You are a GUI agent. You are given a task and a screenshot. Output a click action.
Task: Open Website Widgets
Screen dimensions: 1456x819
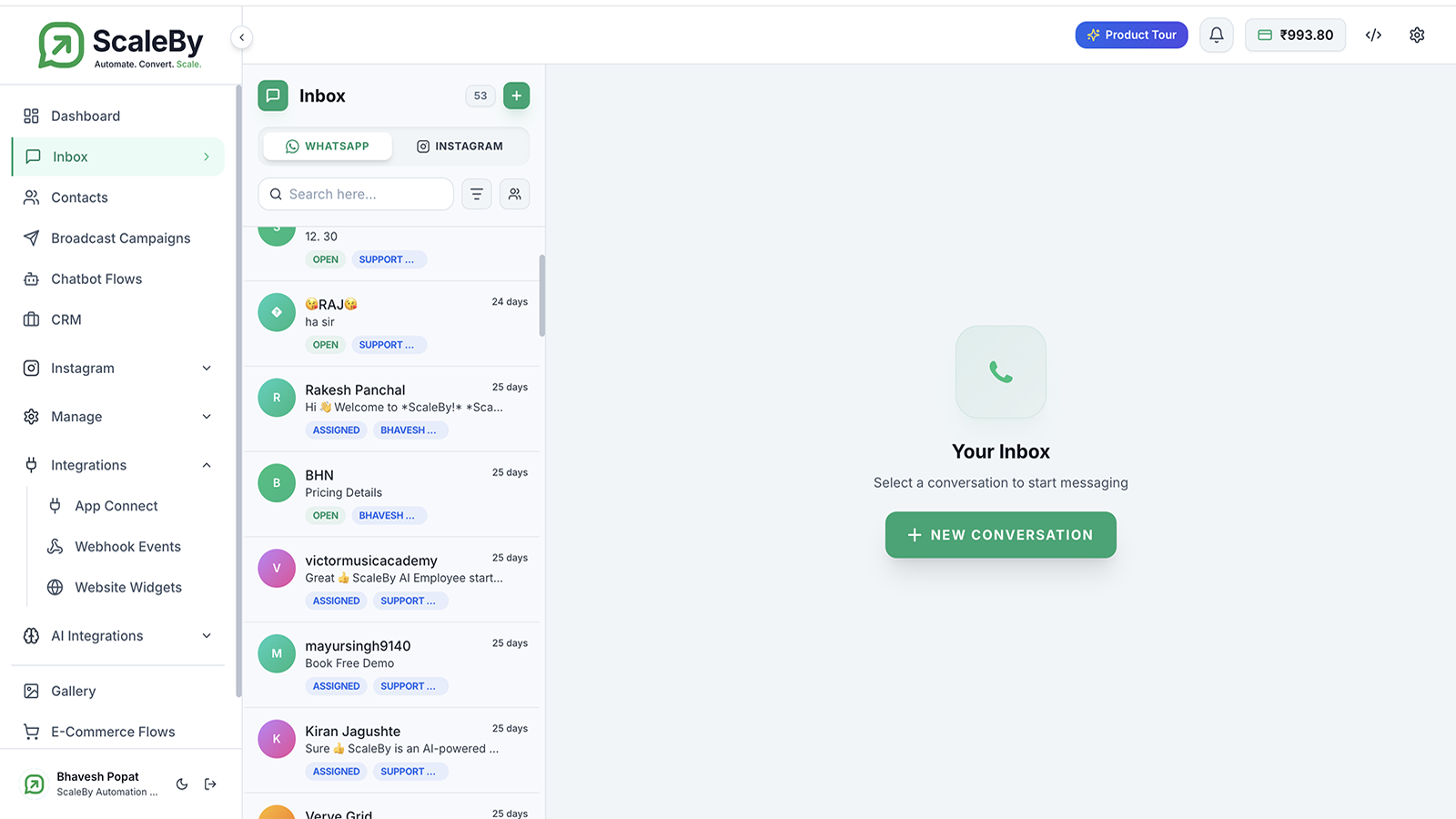127,587
